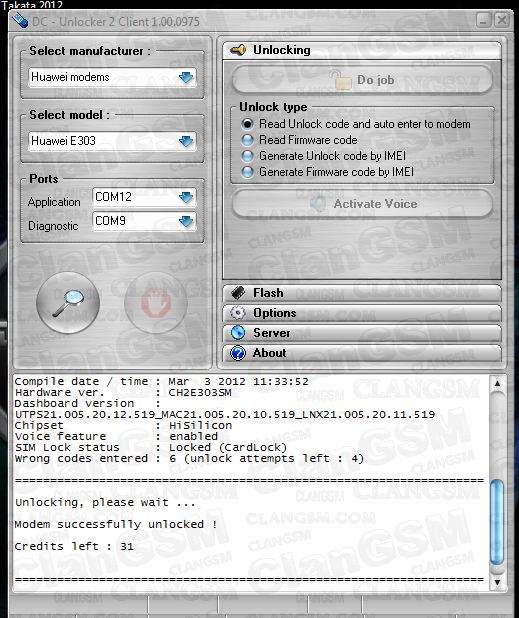Click the 'Wrong codes entered' log line
Image resolution: width=519 pixels, height=618 pixels.
tap(189, 459)
